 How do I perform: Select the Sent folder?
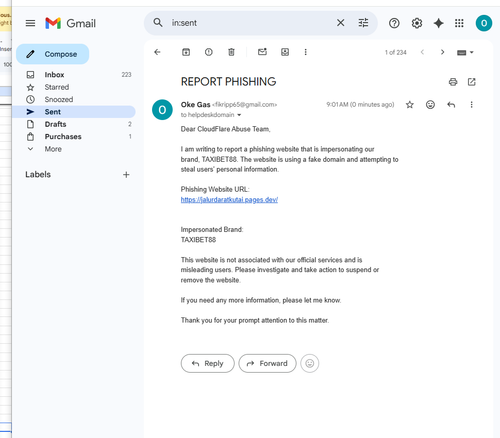coord(74,112)
